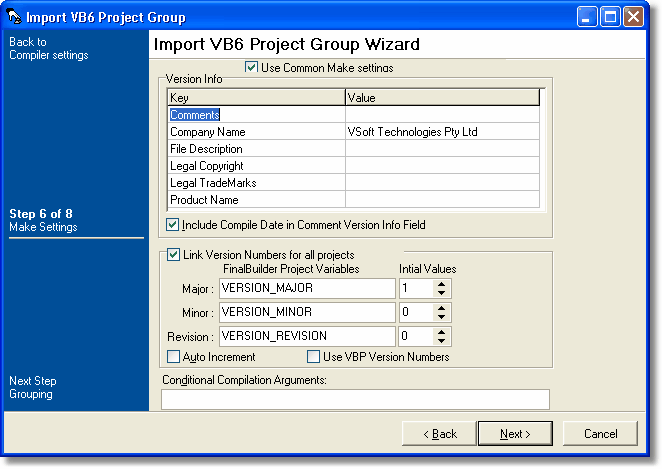This screenshot has height=469, width=662.
Task: Toggle Include Compile Date in Comment checkbox
Action: [172, 225]
